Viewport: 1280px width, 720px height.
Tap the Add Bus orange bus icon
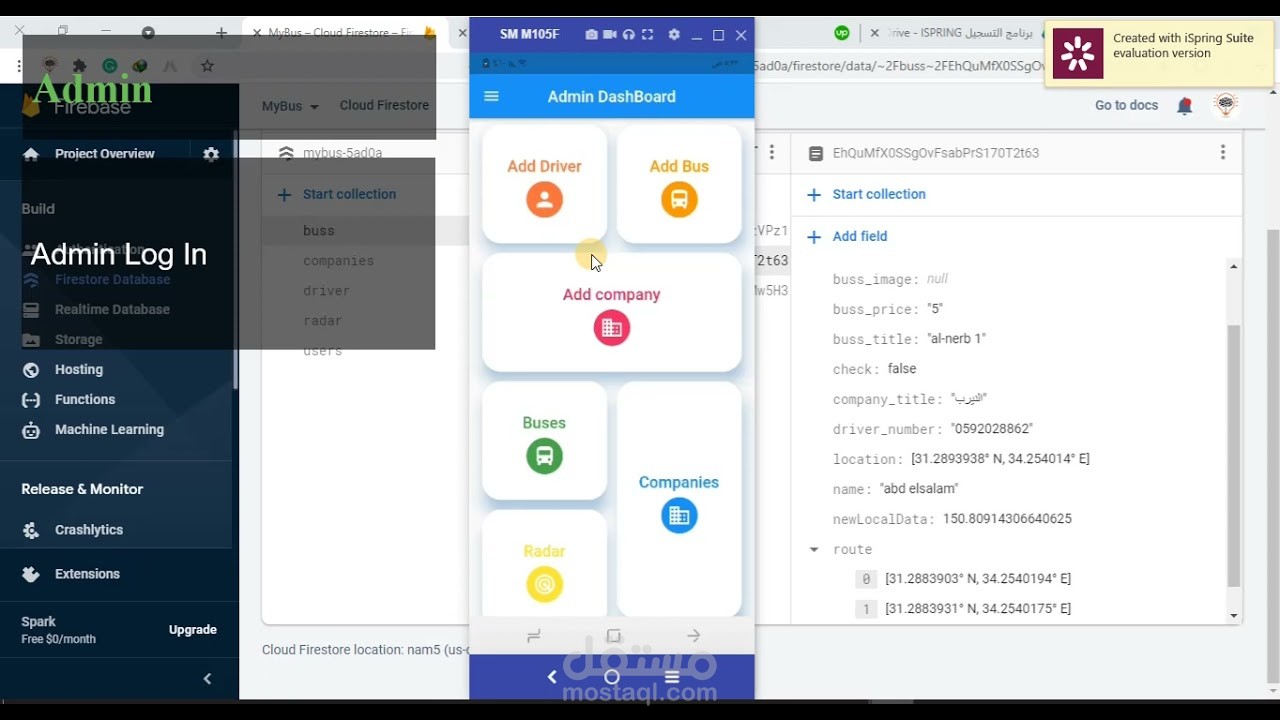pos(679,200)
